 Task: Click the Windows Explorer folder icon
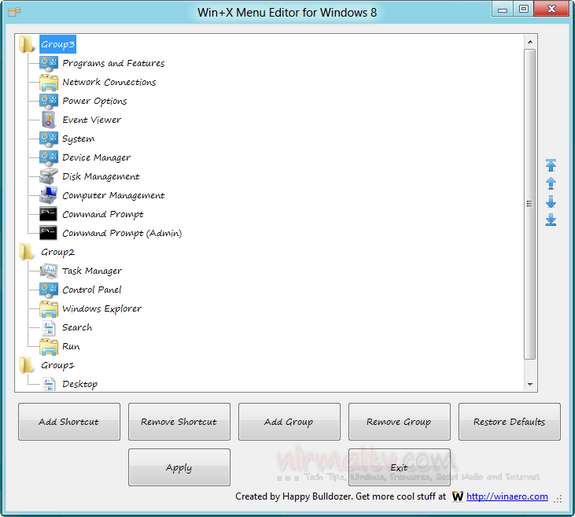coord(48,309)
